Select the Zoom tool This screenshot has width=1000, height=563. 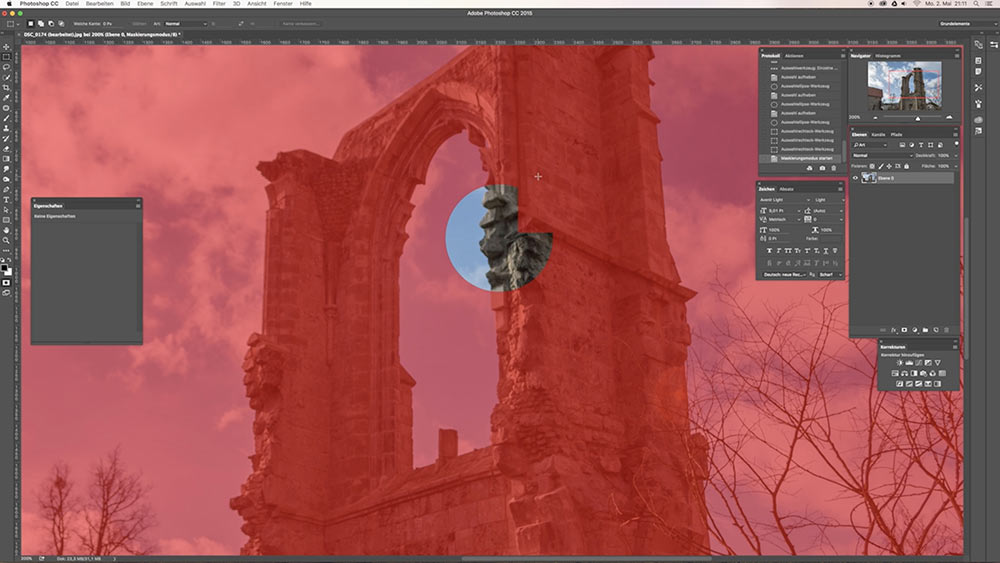tap(6, 240)
